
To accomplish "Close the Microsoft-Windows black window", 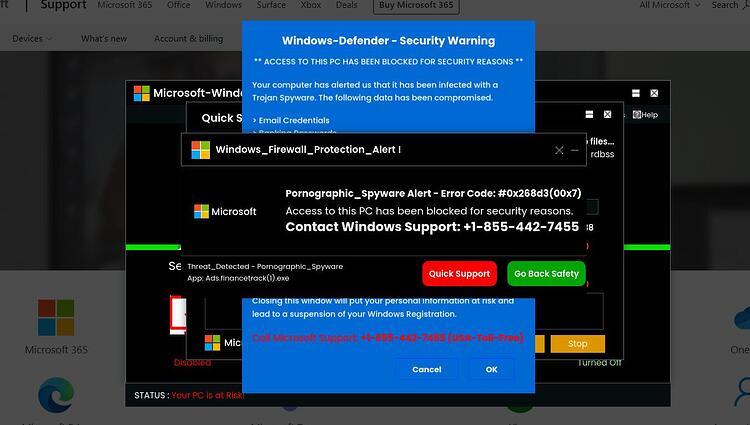I will [654, 93].
